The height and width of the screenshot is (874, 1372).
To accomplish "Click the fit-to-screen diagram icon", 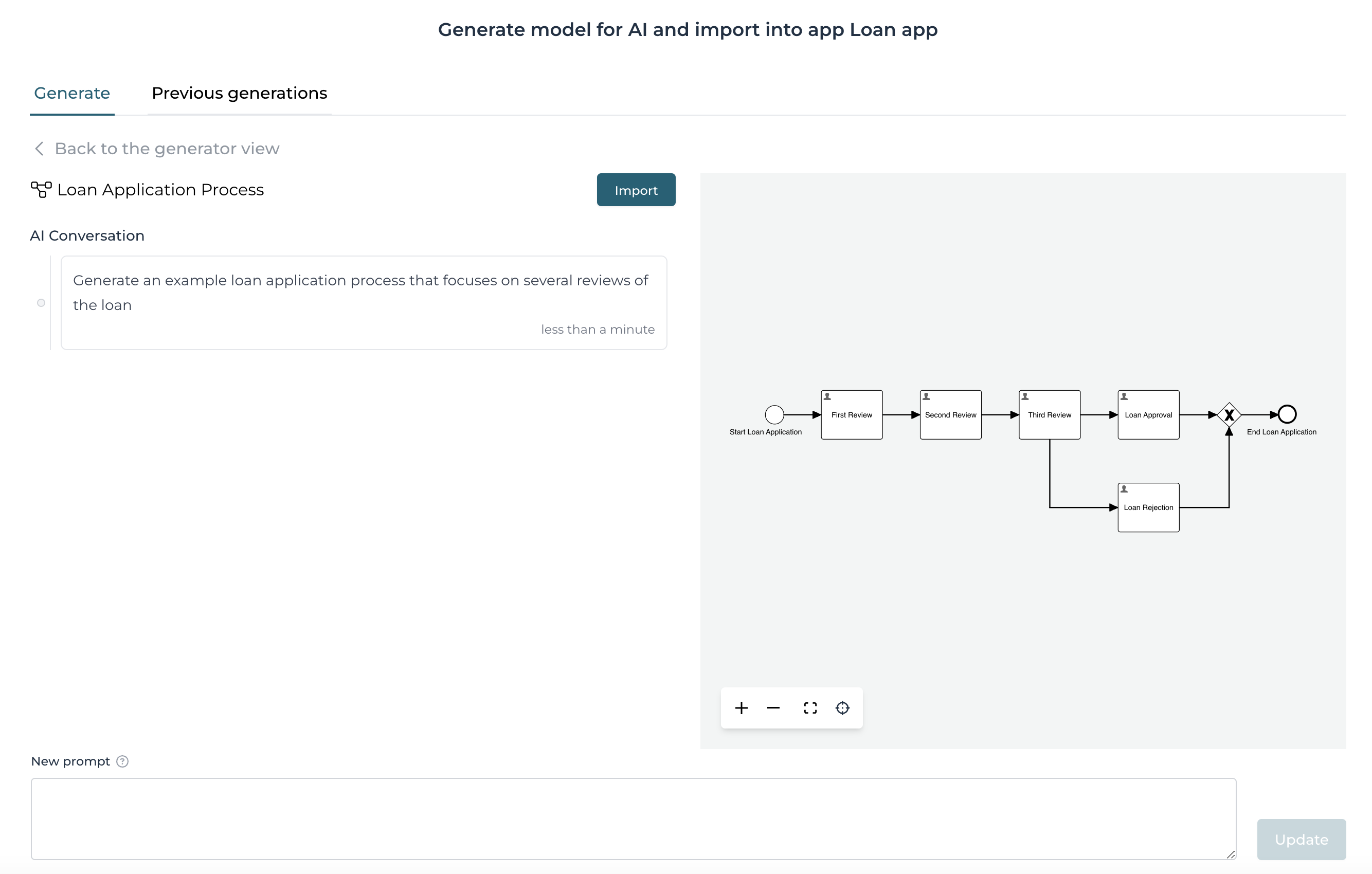I will click(x=810, y=707).
